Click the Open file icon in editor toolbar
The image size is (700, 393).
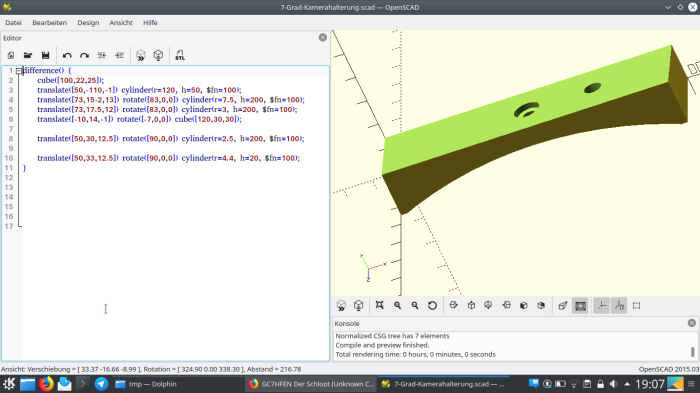point(28,55)
